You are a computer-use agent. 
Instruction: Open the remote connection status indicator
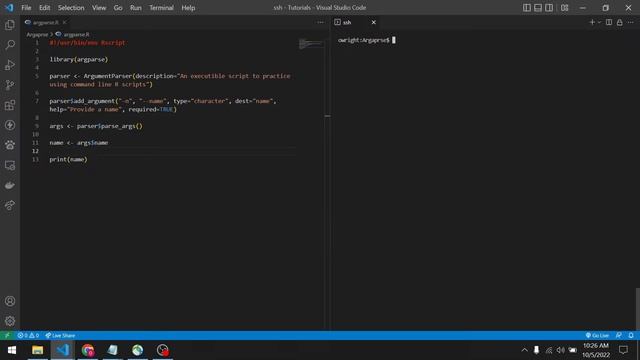(7, 335)
